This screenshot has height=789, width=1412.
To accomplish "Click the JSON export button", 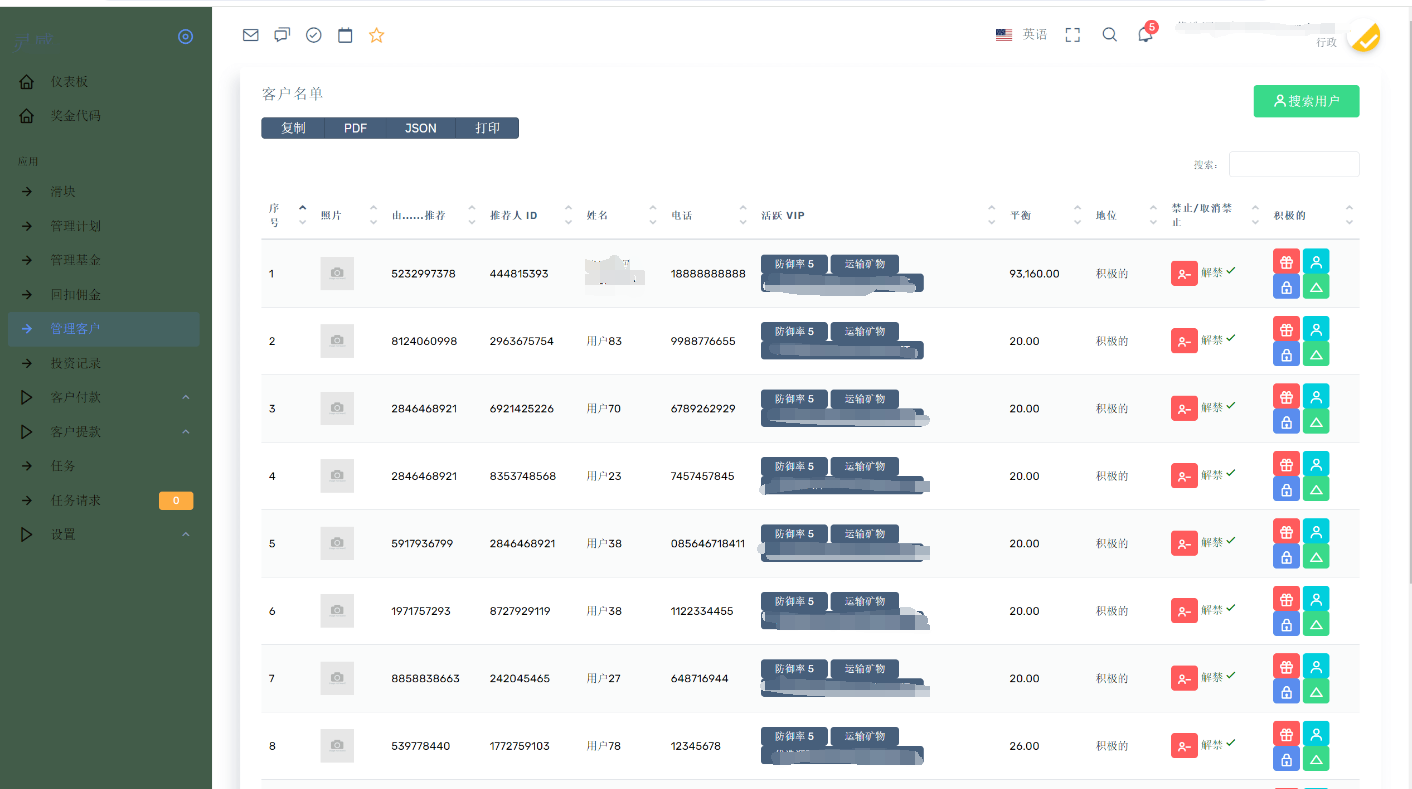I will click(420, 128).
